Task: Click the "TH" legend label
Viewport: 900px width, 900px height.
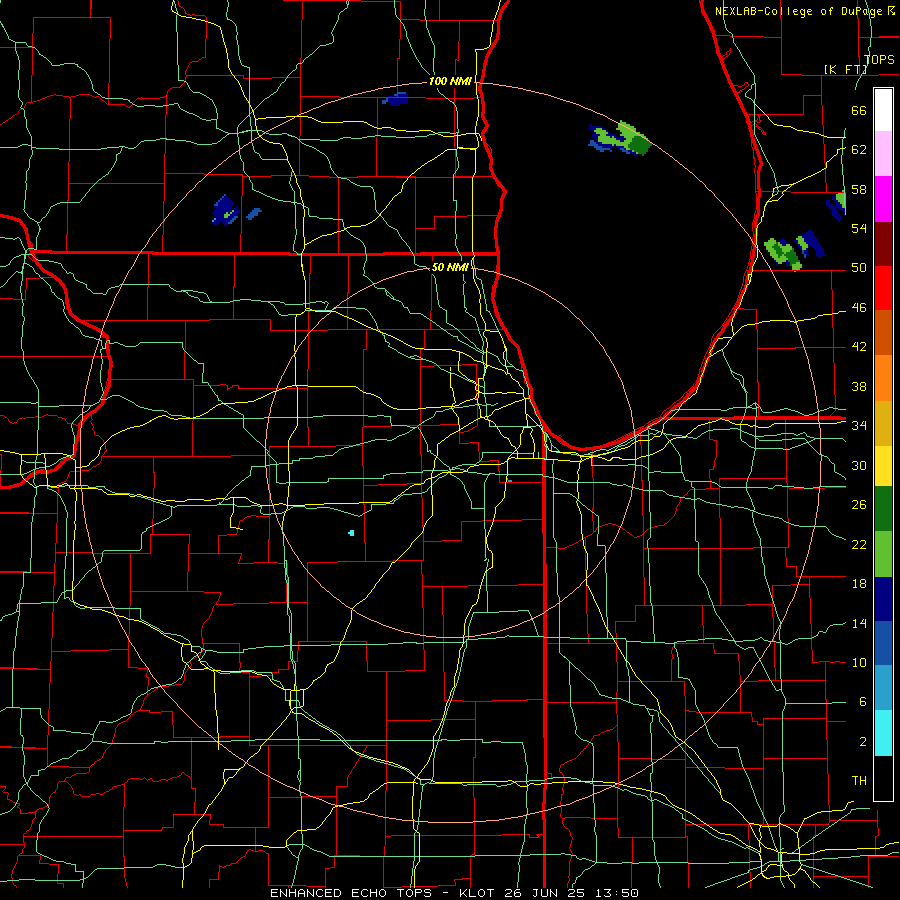Action: click(859, 781)
